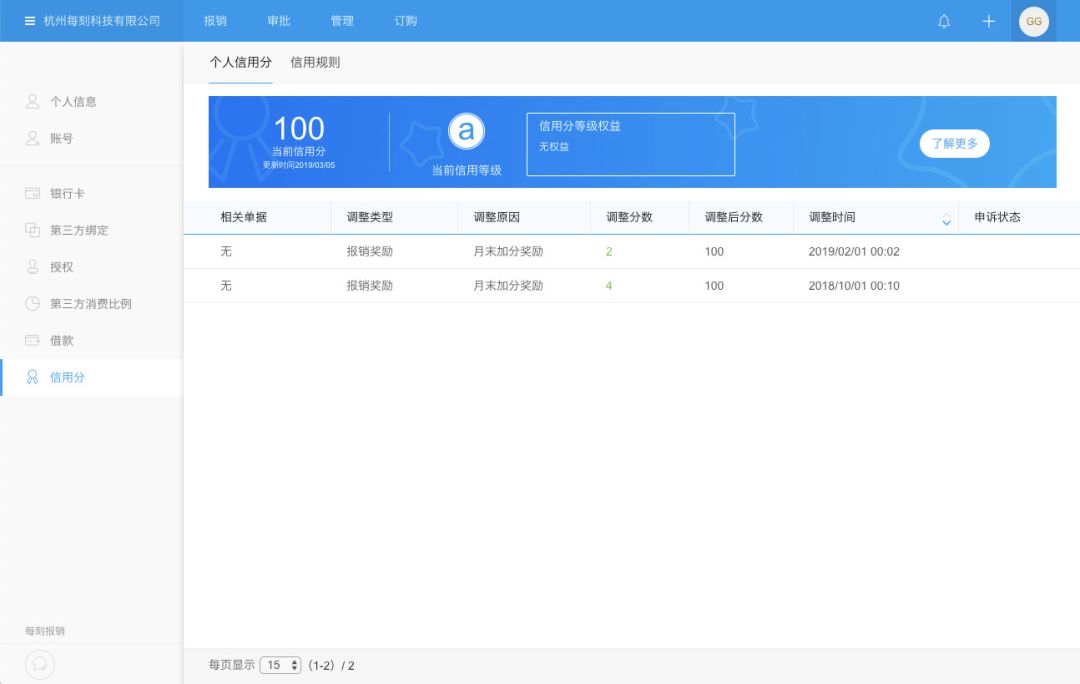1080x684 pixels.
Task: Open 报销 top menu
Action: coord(215,21)
